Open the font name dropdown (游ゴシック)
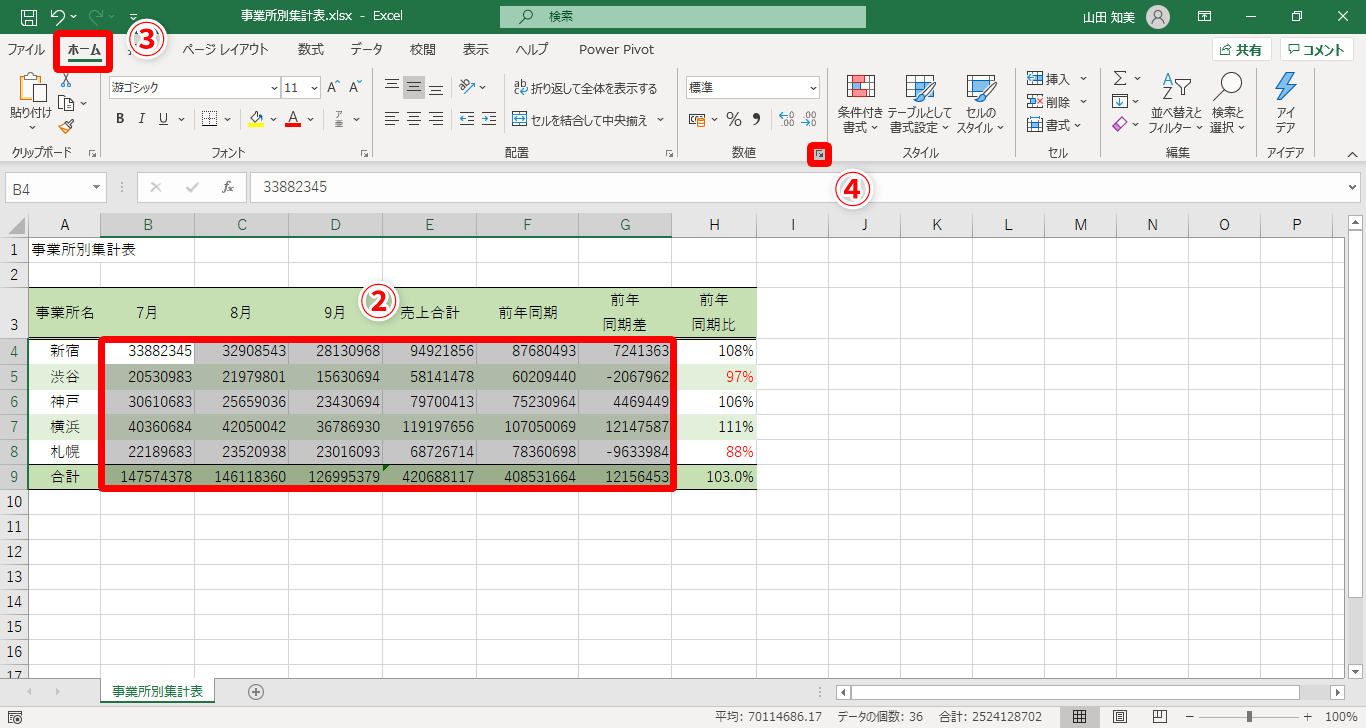Image resolution: width=1366 pixels, height=728 pixels. pyautogui.click(x=275, y=88)
